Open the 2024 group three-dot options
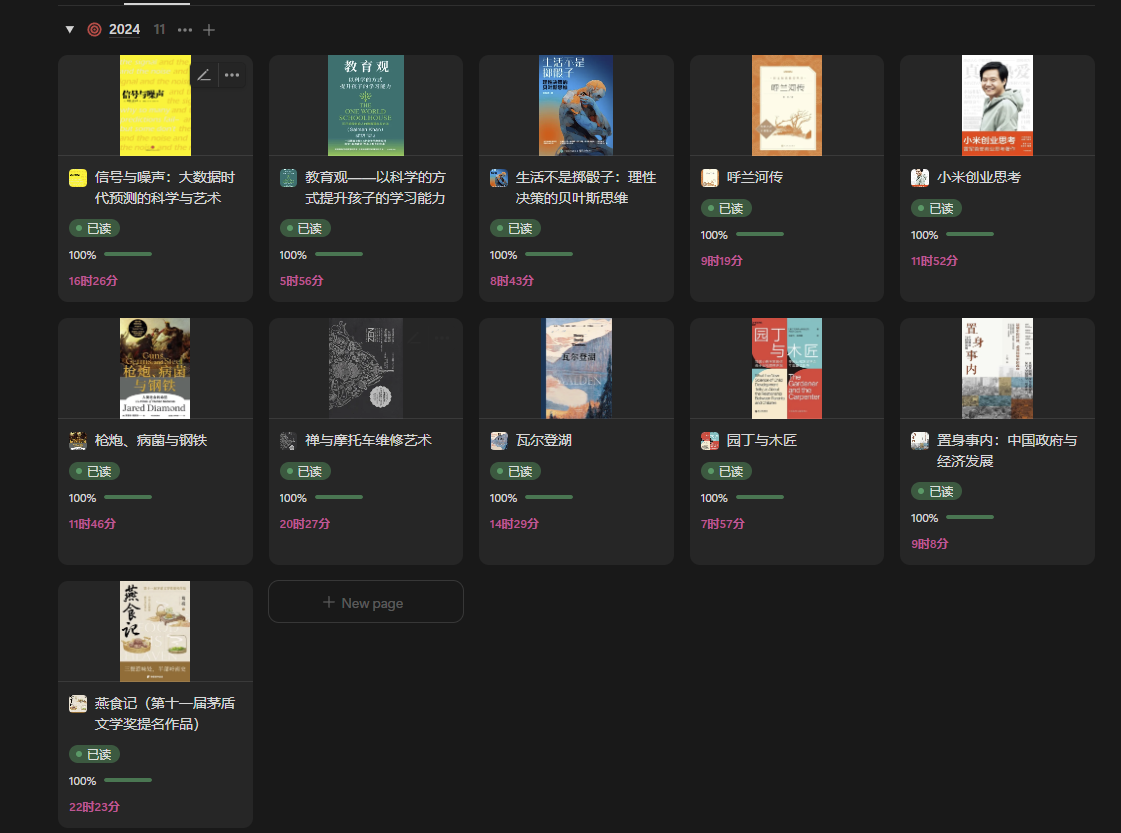Screen dimensions: 1121x833 click(185, 30)
